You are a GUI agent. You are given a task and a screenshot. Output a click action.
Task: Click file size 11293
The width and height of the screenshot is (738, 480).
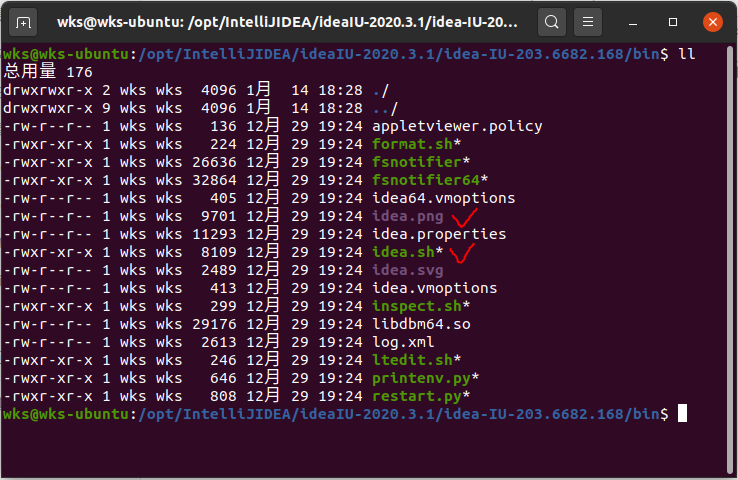click(x=214, y=234)
